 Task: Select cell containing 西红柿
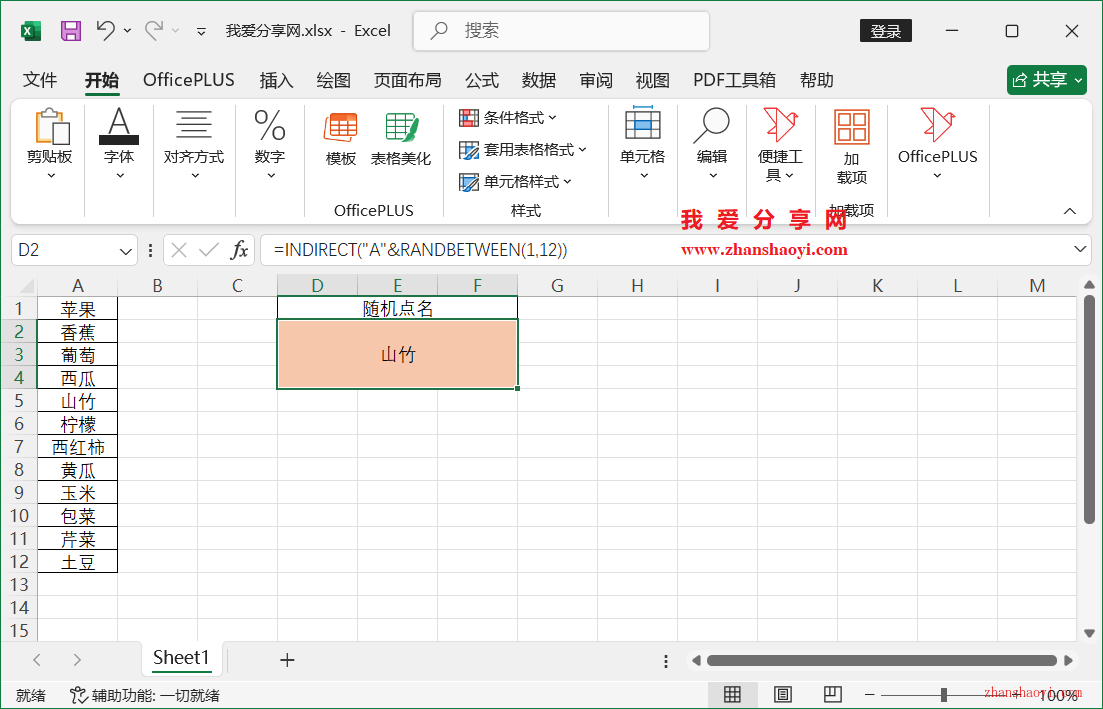coord(77,447)
